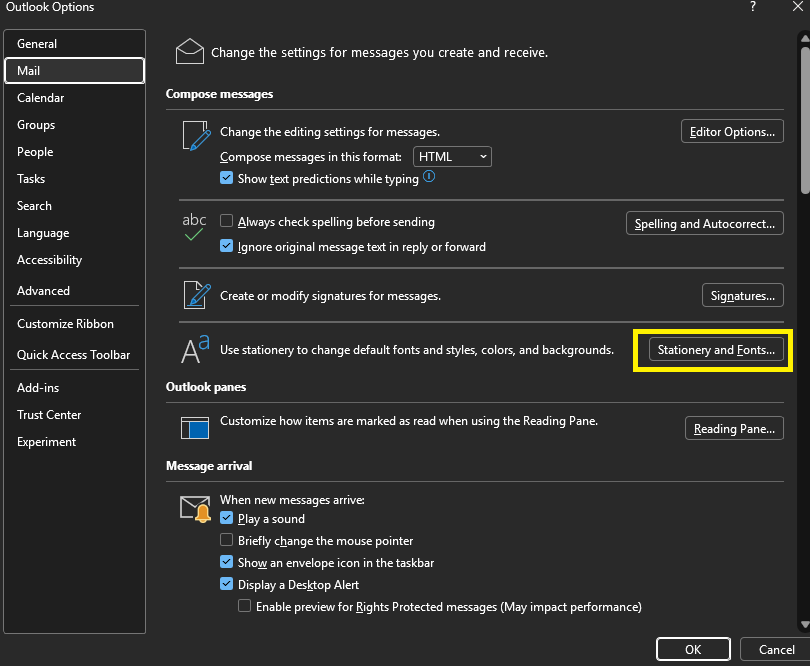This screenshot has width=810, height=666.
Task: Uncheck Play a sound
Action: pyautogui.click(x=226, y=518)
